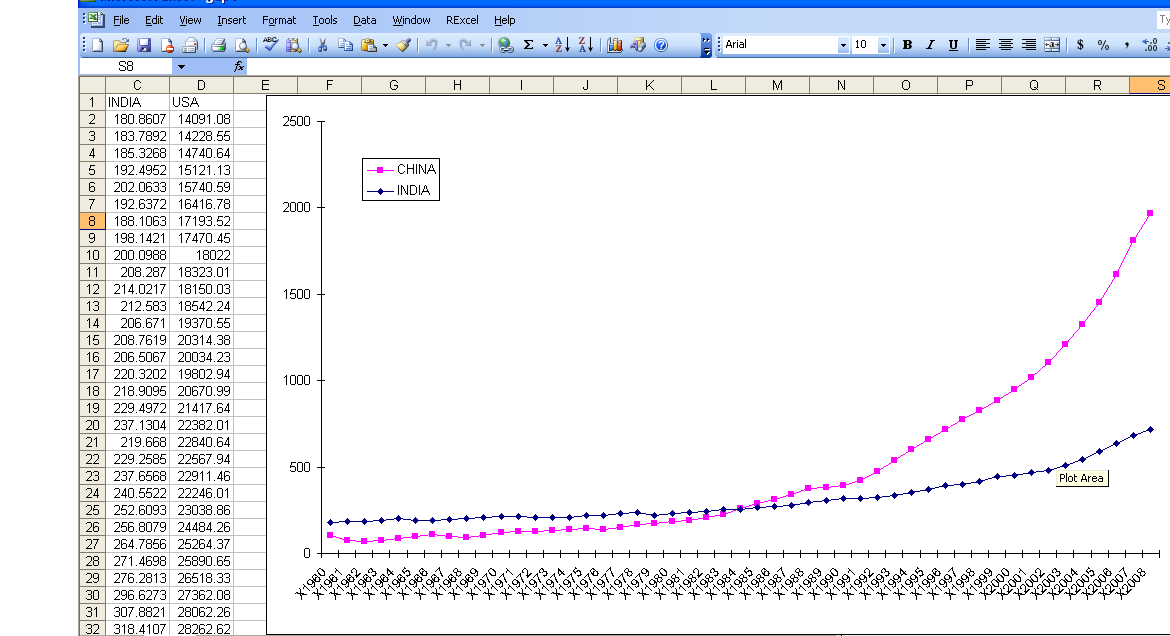Viewport: 1170px width, 636px height.
Task: Toggle Bold formatting
Action: click(x=907, y=45)
